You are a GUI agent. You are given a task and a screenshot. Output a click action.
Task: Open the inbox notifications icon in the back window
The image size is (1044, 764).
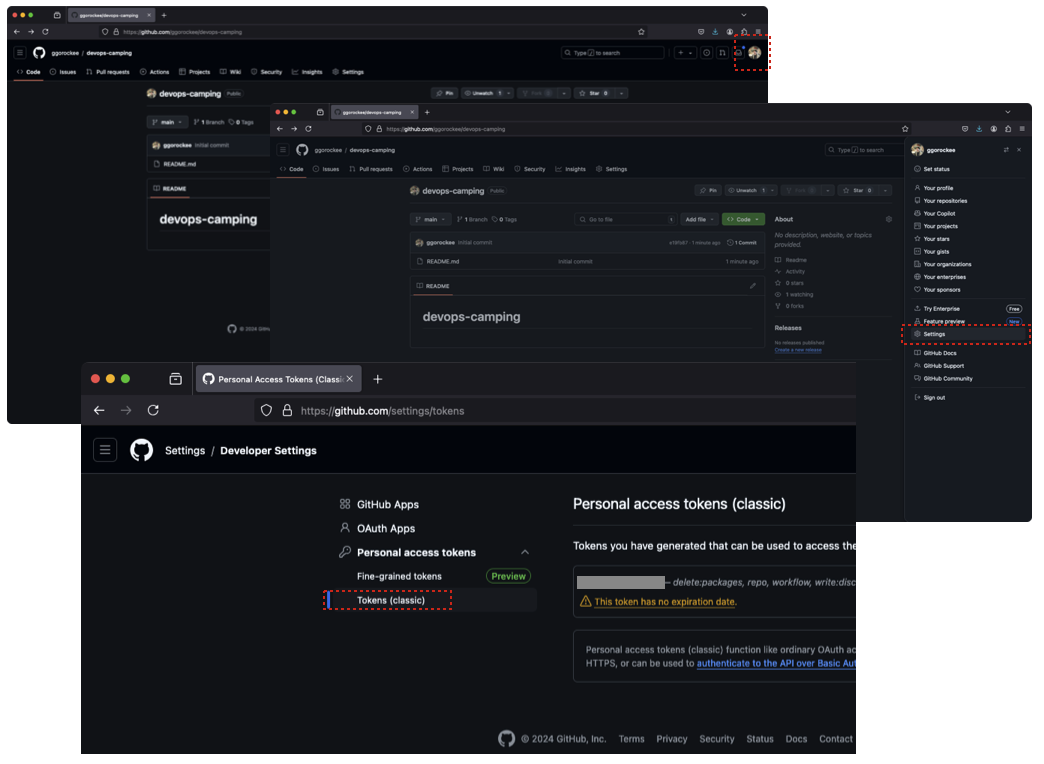(738, 53)
